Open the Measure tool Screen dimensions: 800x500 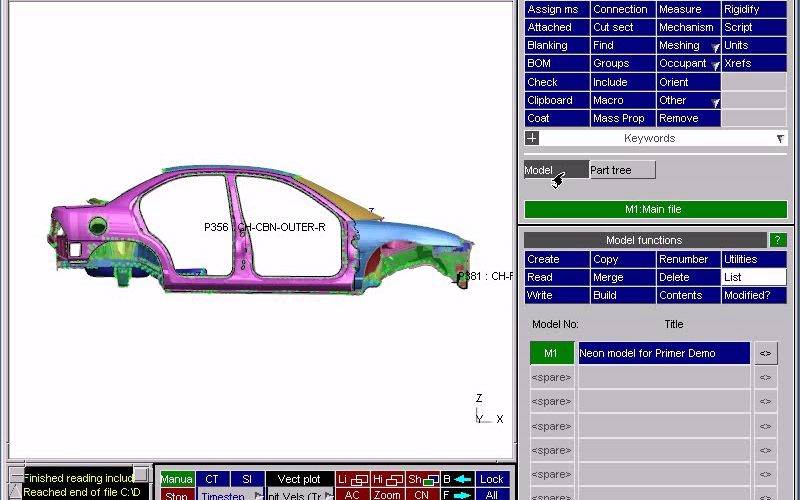point(688,9)
